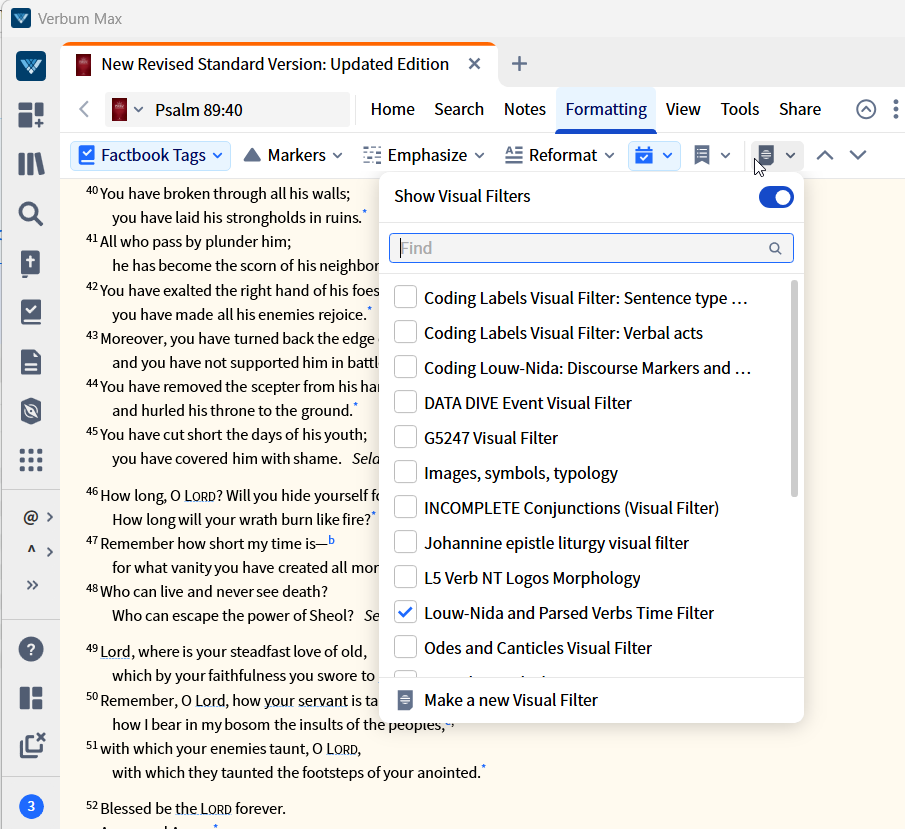Open the Bible book sidebar icon
Viewport: 905px width, 829px height.
[31, 263]
